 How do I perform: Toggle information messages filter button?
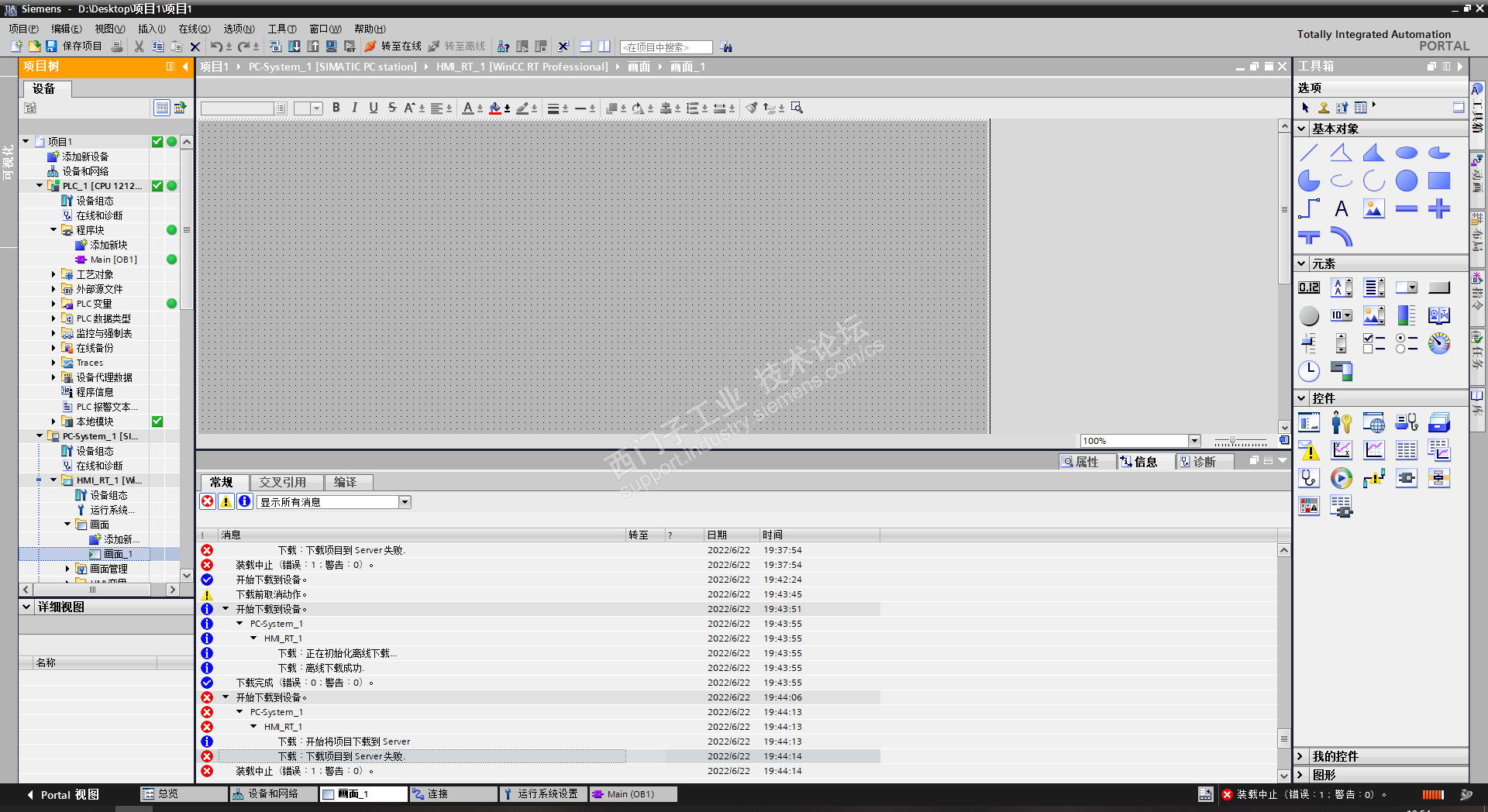pyautogui.click(x=245, y=501)
